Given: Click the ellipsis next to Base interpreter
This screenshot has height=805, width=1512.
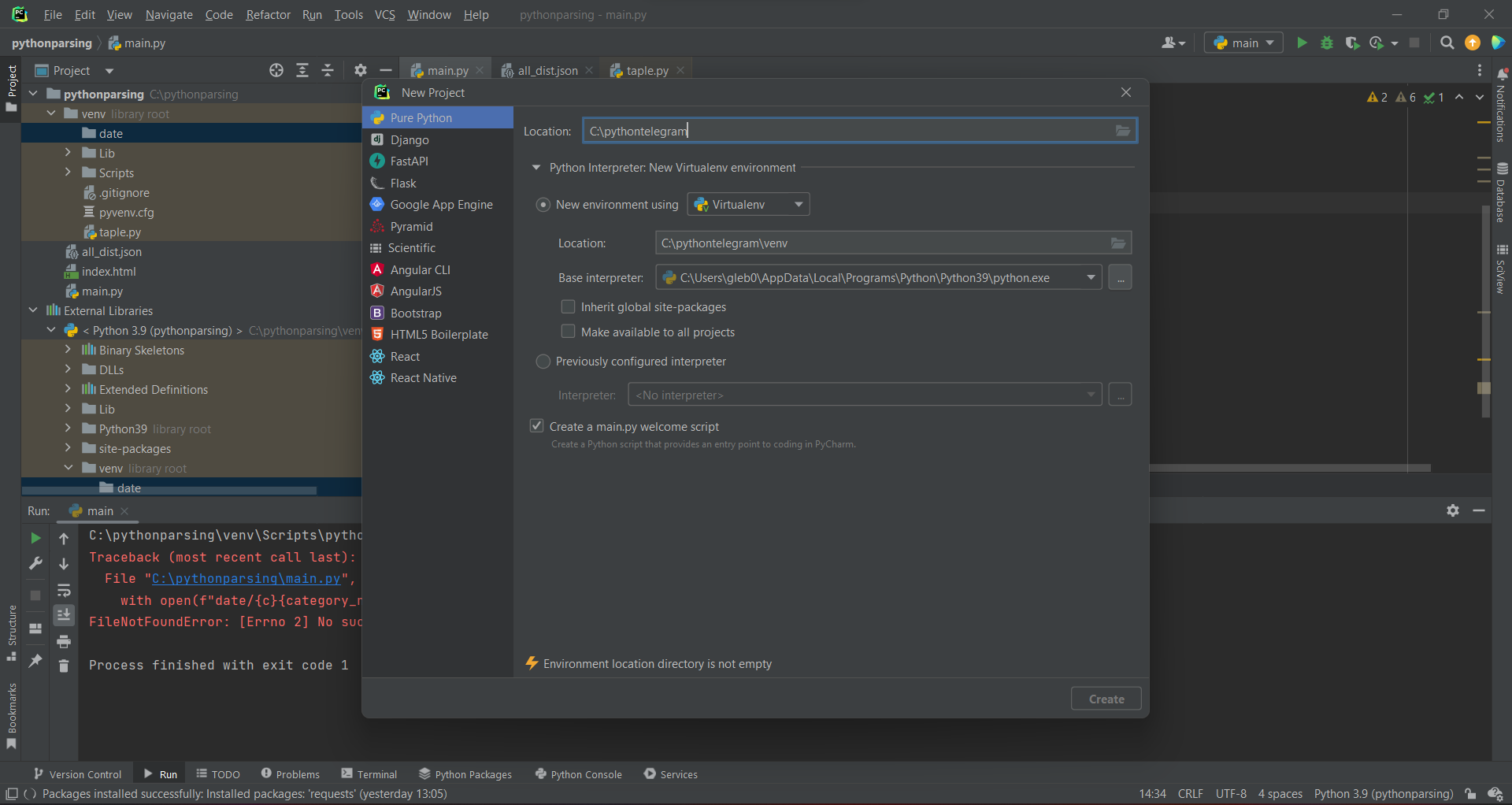Looking at the screenshot, I should (1120, 277).
